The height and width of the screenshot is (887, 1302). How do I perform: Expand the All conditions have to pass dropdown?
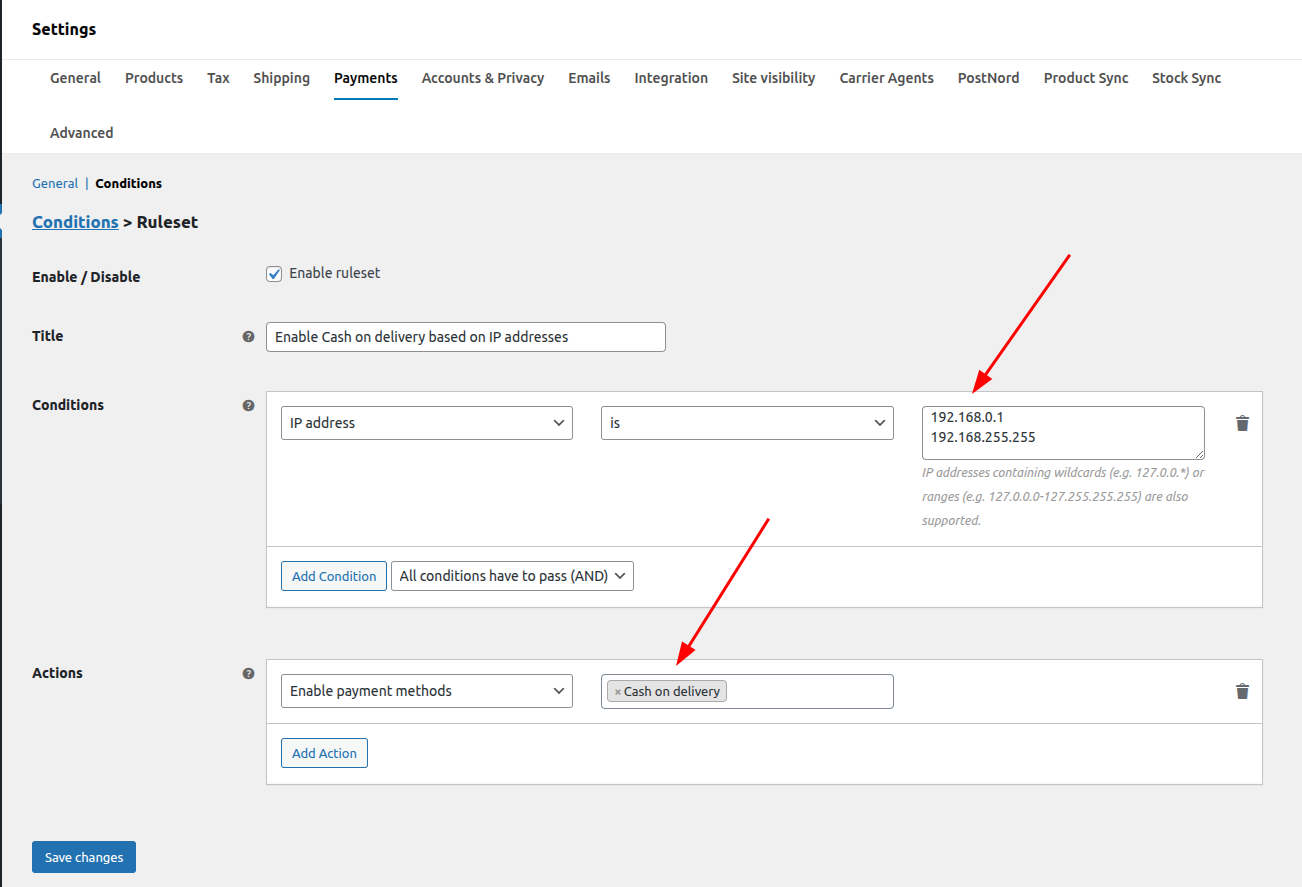click(512, 576)
